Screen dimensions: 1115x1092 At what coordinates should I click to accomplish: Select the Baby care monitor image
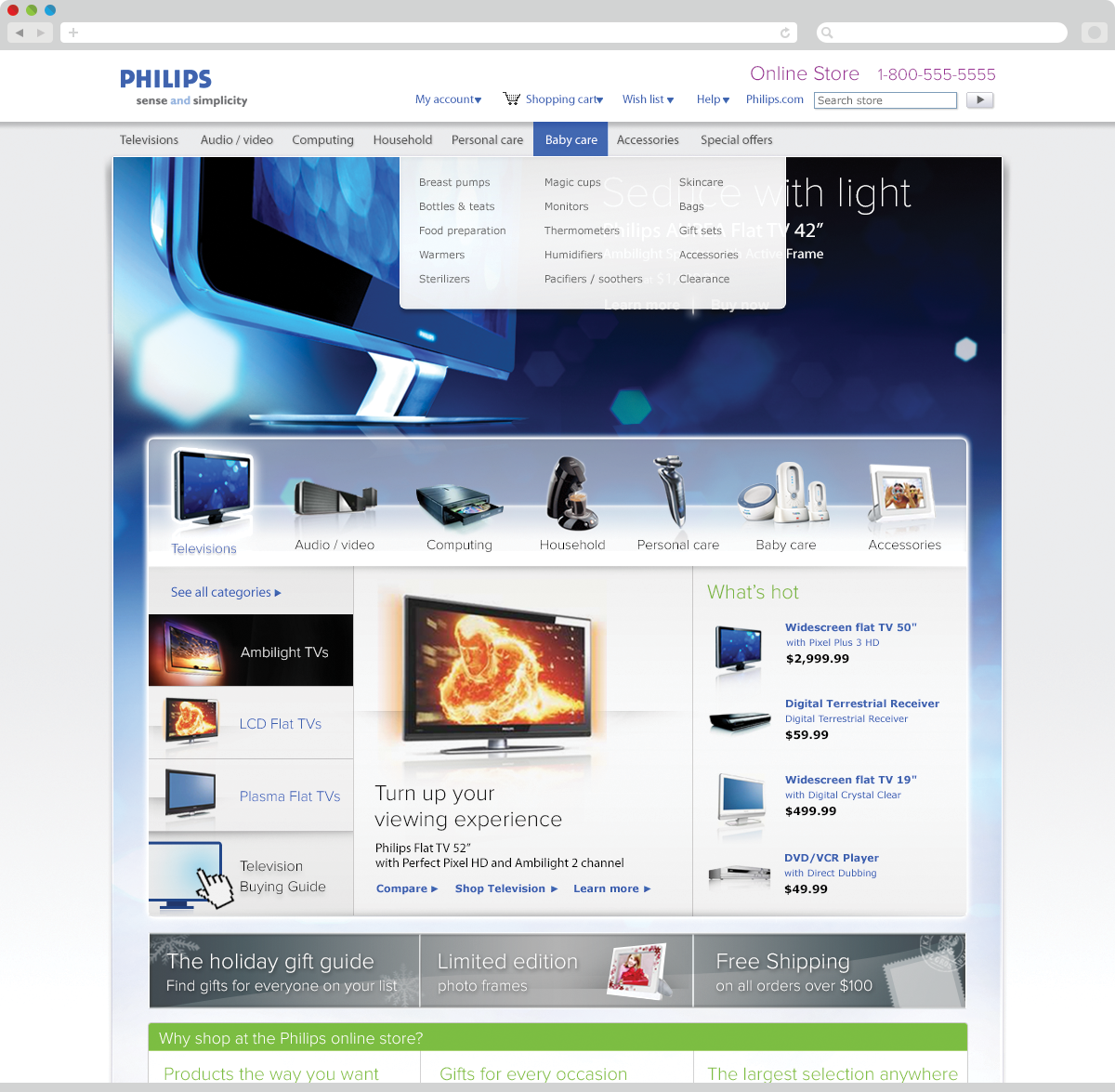click(784, 495)
